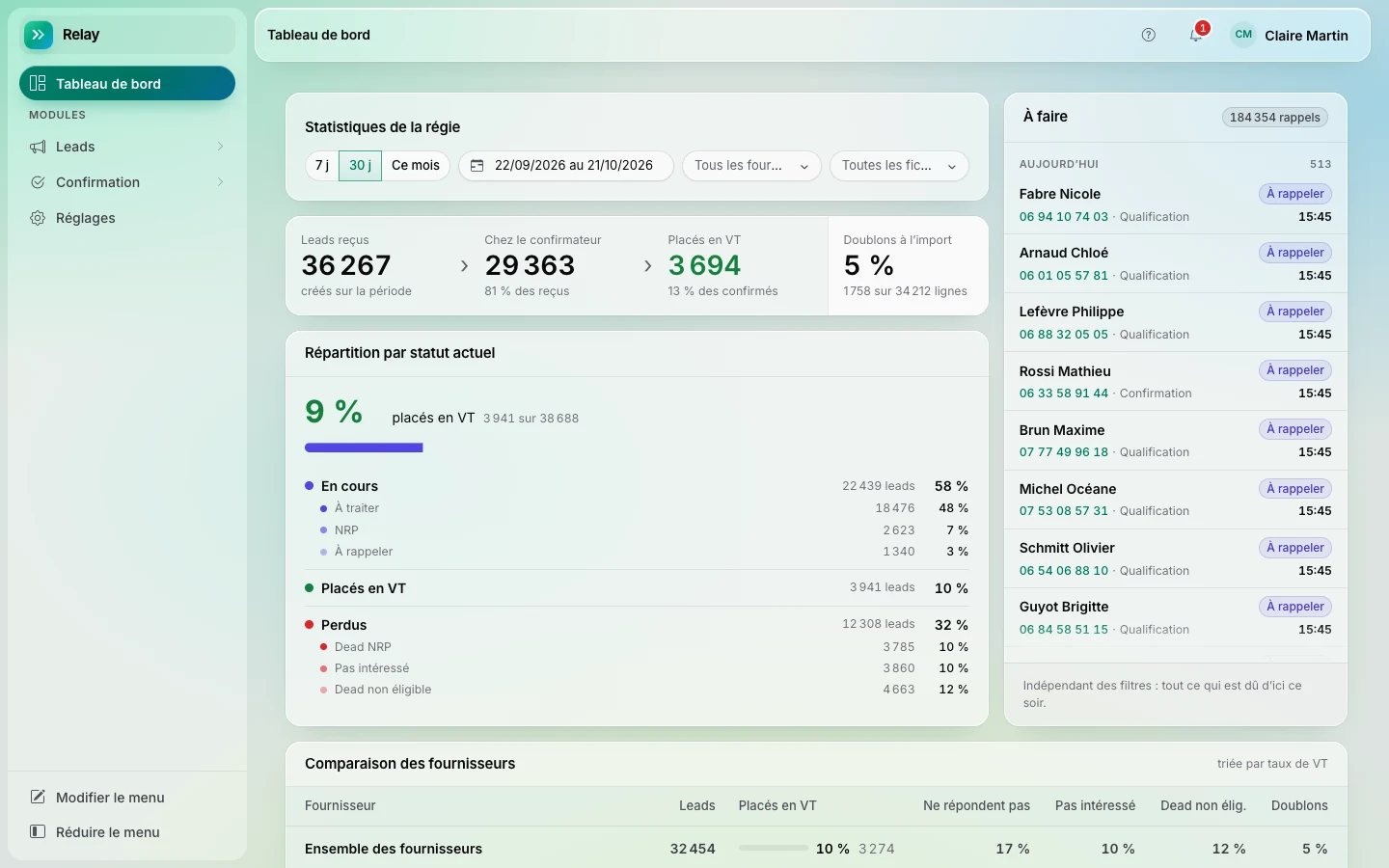Open the Confirmation module
The width and height of the screenshot is (1389, 868).
127,182
